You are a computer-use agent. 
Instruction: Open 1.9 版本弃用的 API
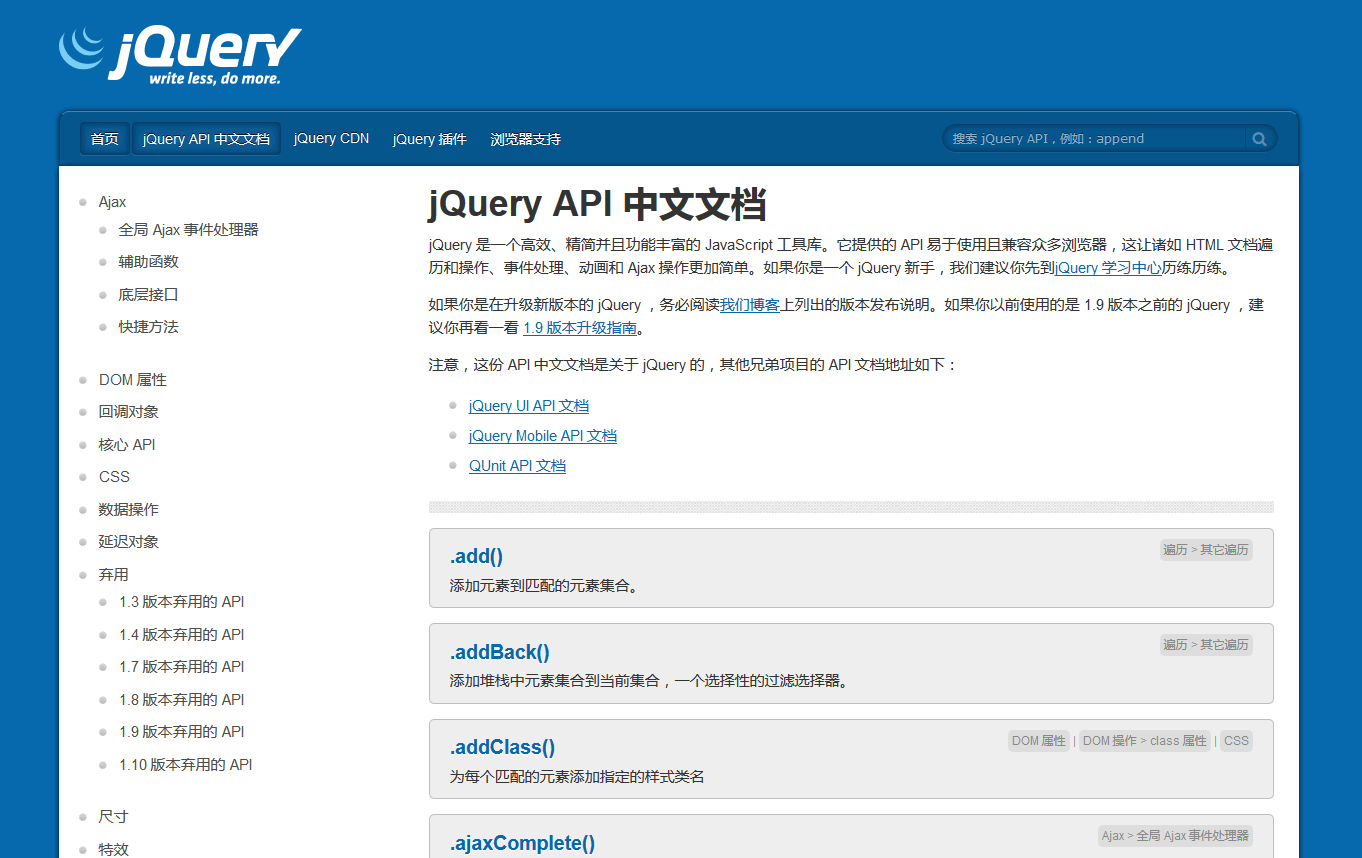point(181,732)
